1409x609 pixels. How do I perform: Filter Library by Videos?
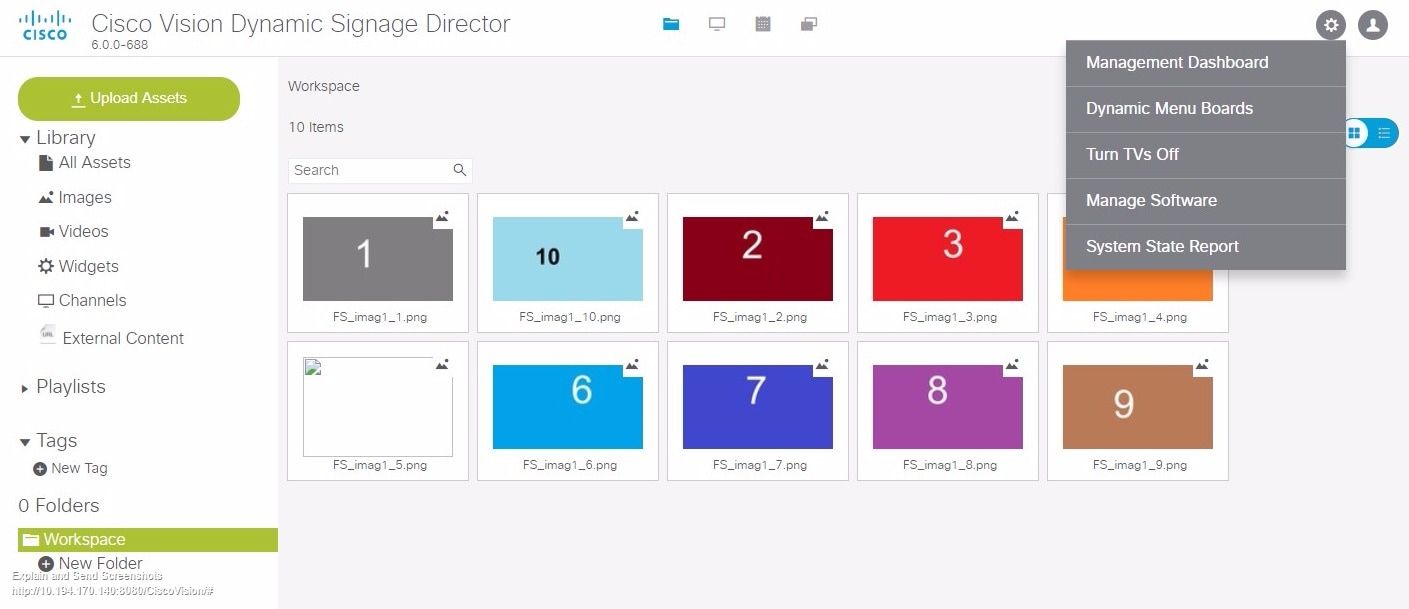tap(84, 232)
